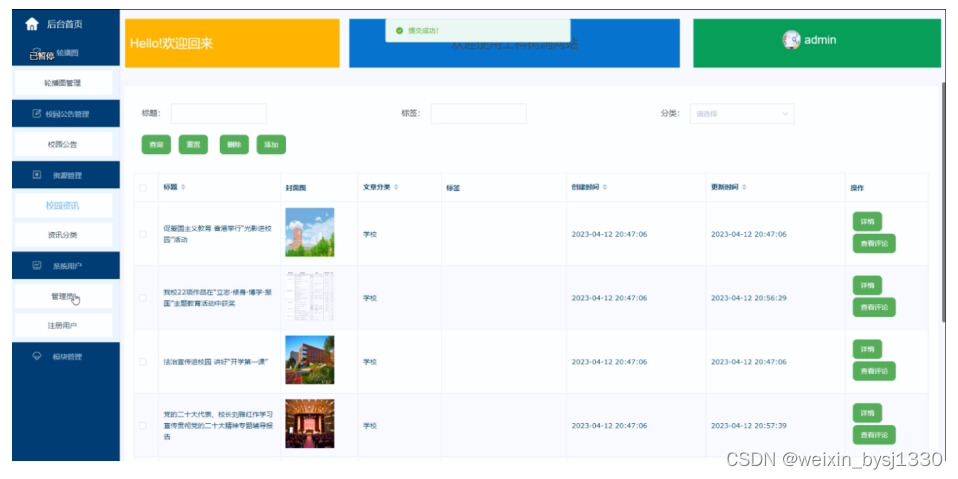Expand the 系统用户 sidebar section
This screenshot has height=479, width=958.
click(66, 266)
